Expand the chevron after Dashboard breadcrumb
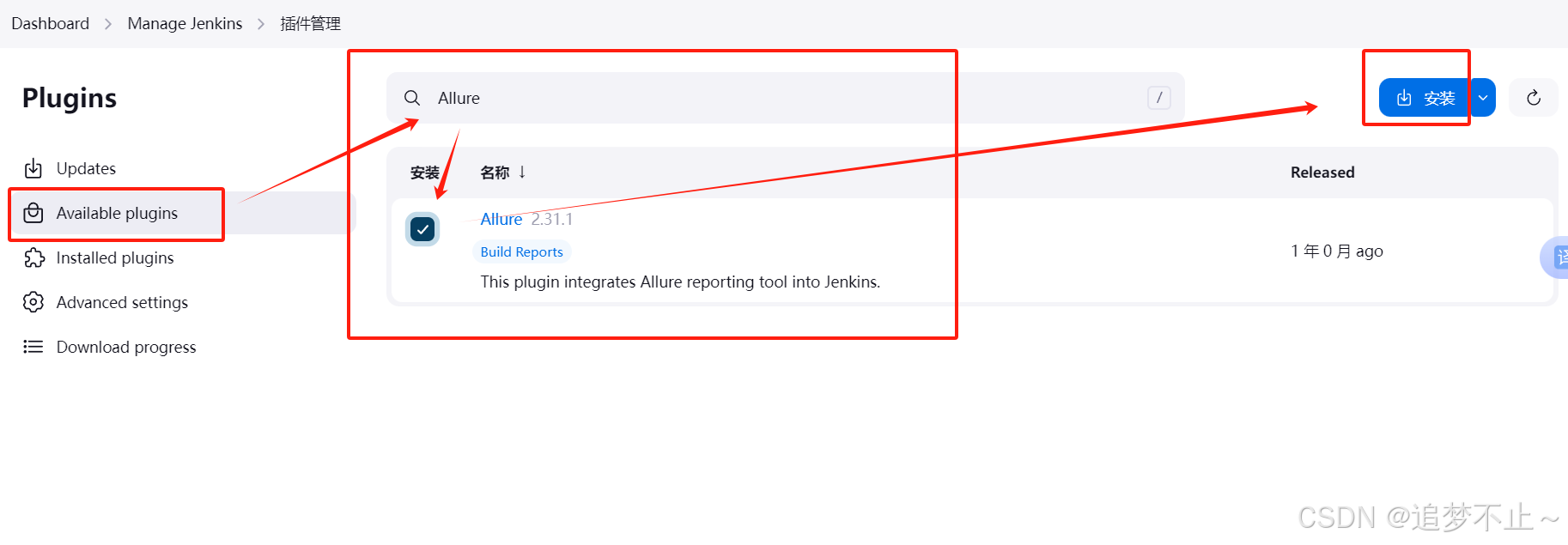Screen dimensions: 1568x545 coord(108,24)
